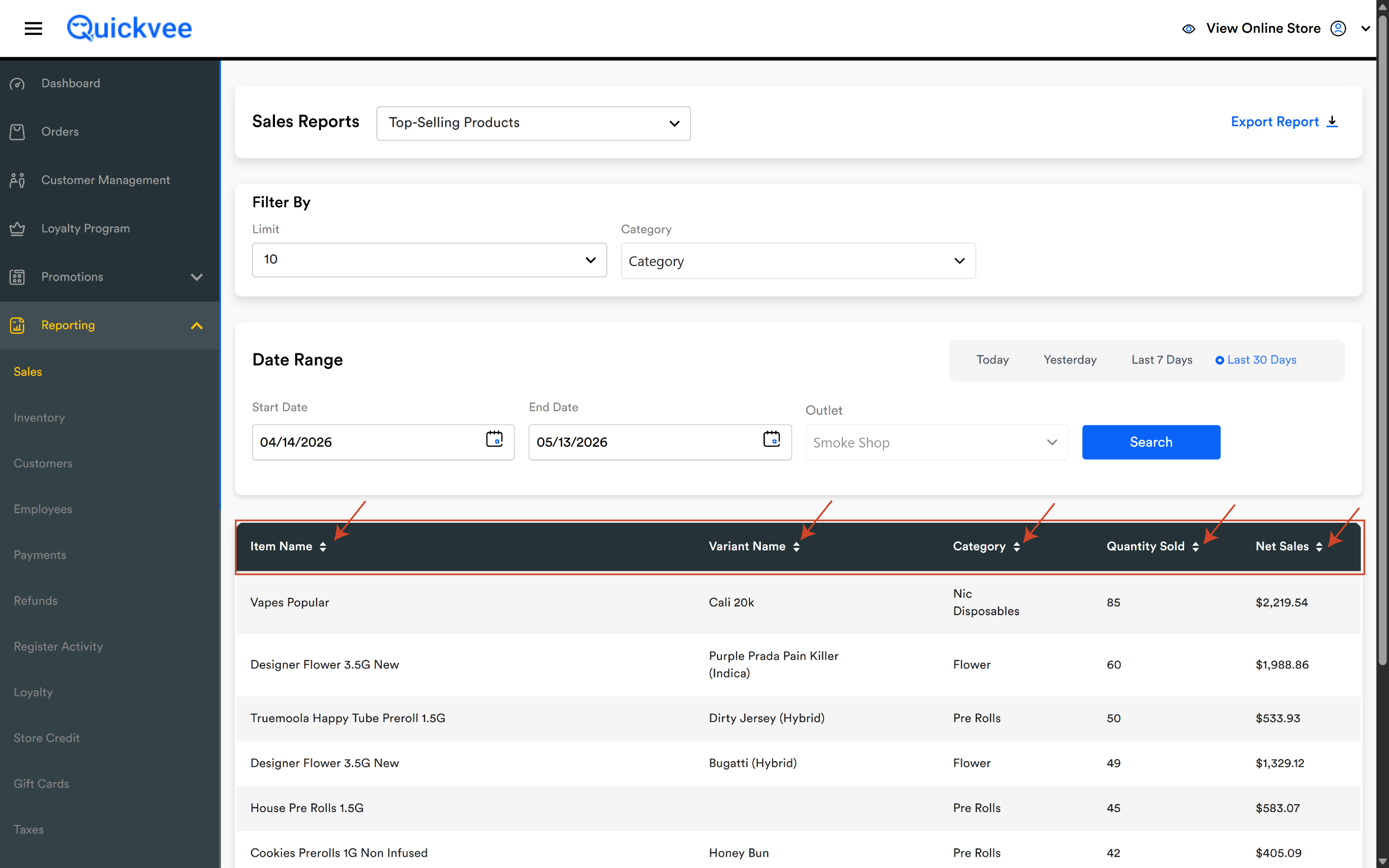
Task: Collapse the Reporting sidebar section
Action: tap(197, 325)
